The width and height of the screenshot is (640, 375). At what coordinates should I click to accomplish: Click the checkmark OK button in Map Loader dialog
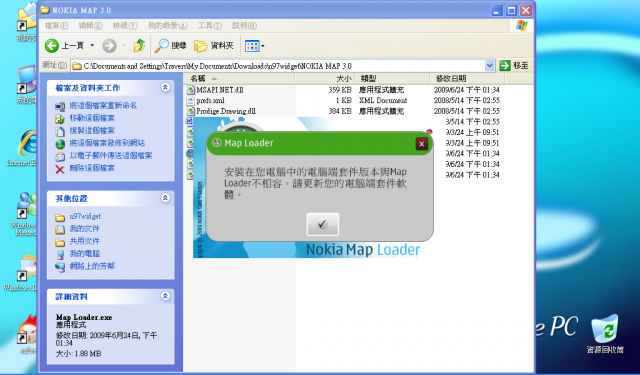[x=322, y=224]
